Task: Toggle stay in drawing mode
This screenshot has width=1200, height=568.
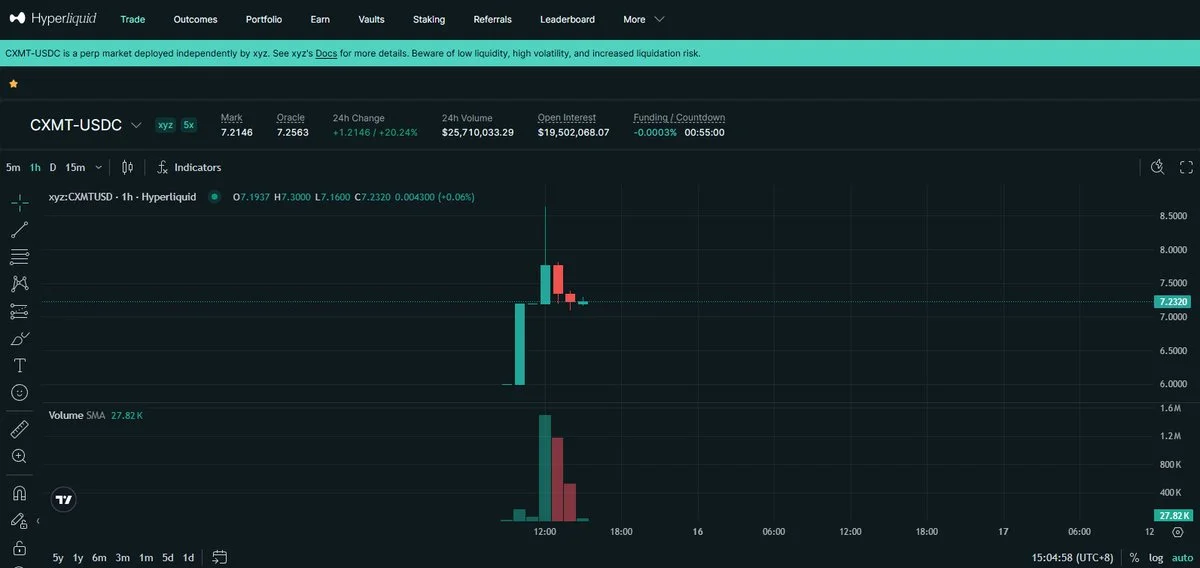Action: (x=19, y=520)
